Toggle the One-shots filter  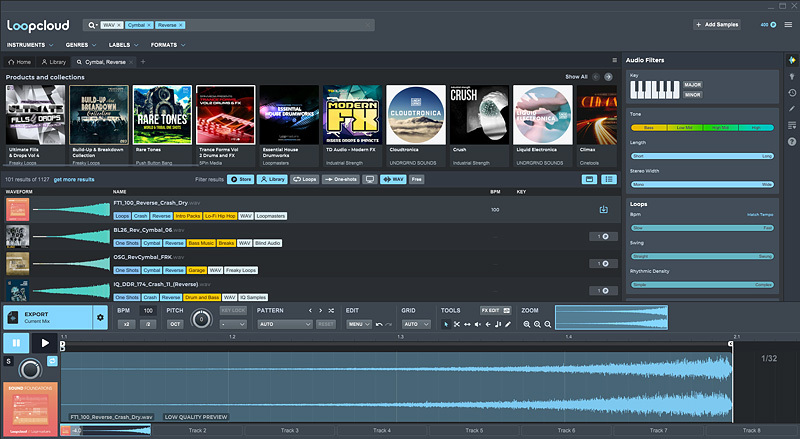[x=340, y=179]
